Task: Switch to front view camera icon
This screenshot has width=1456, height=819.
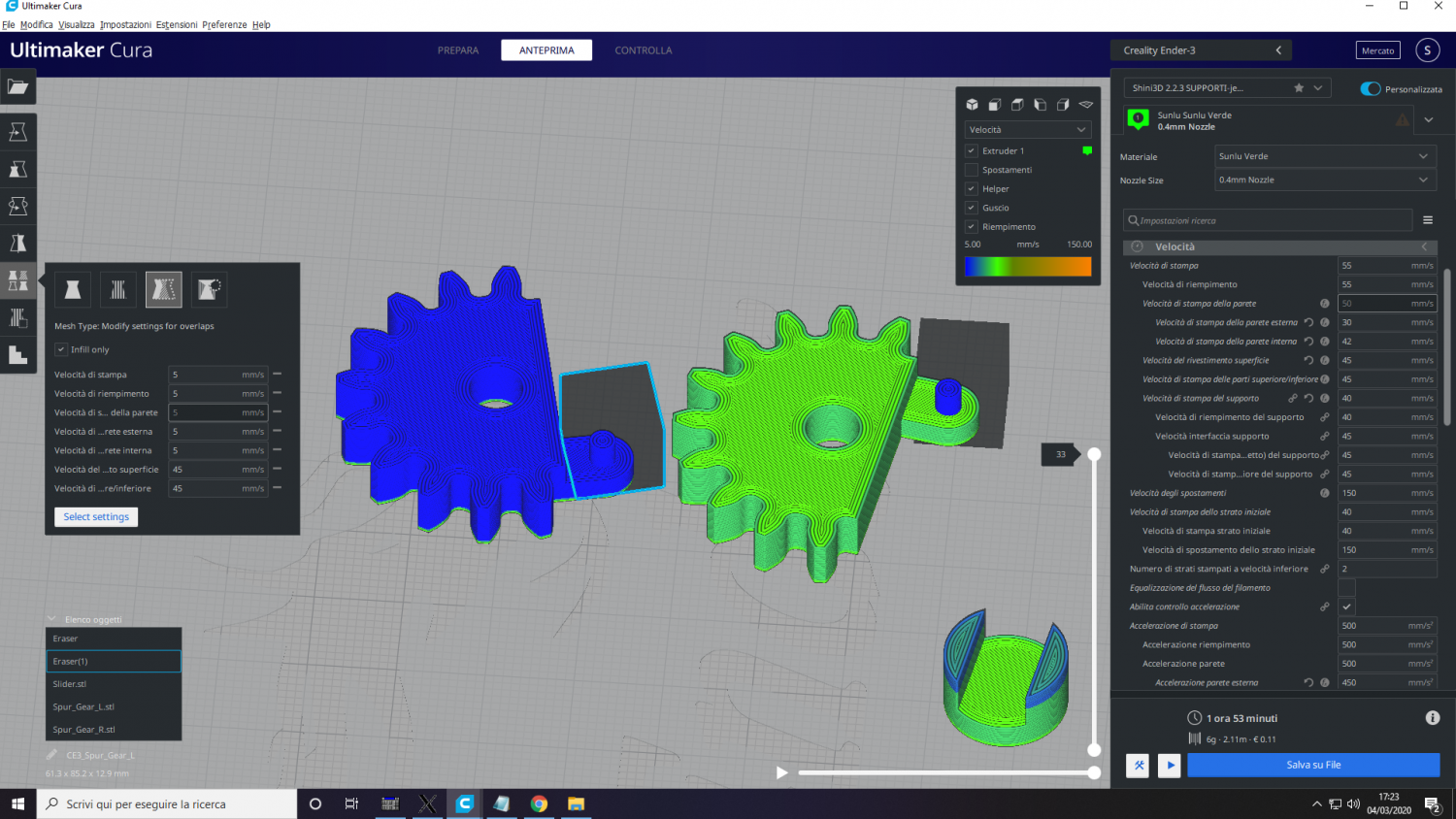Action: tap(994, 105)
